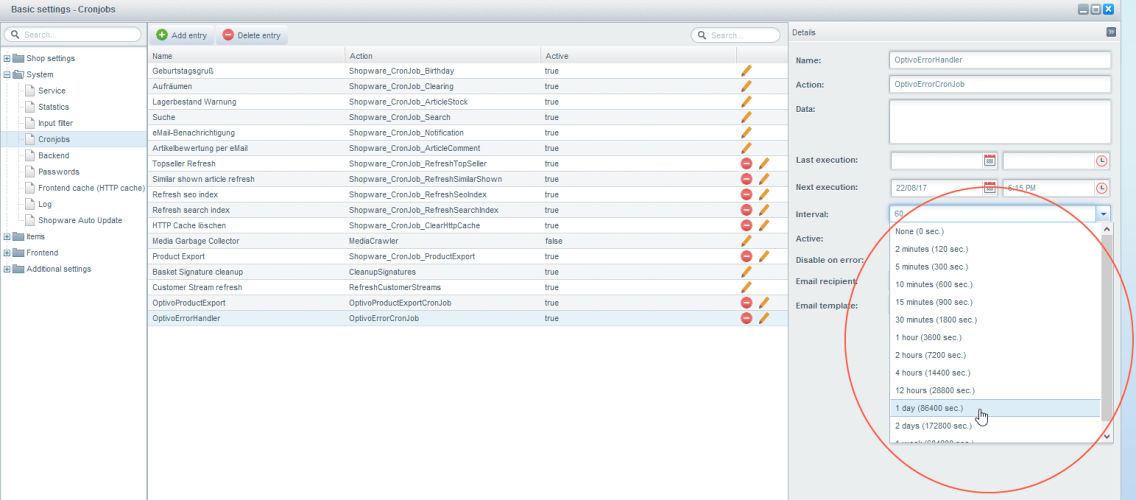Click the Add entry button
Screen dimensions: 1136x500
point(182,35)
